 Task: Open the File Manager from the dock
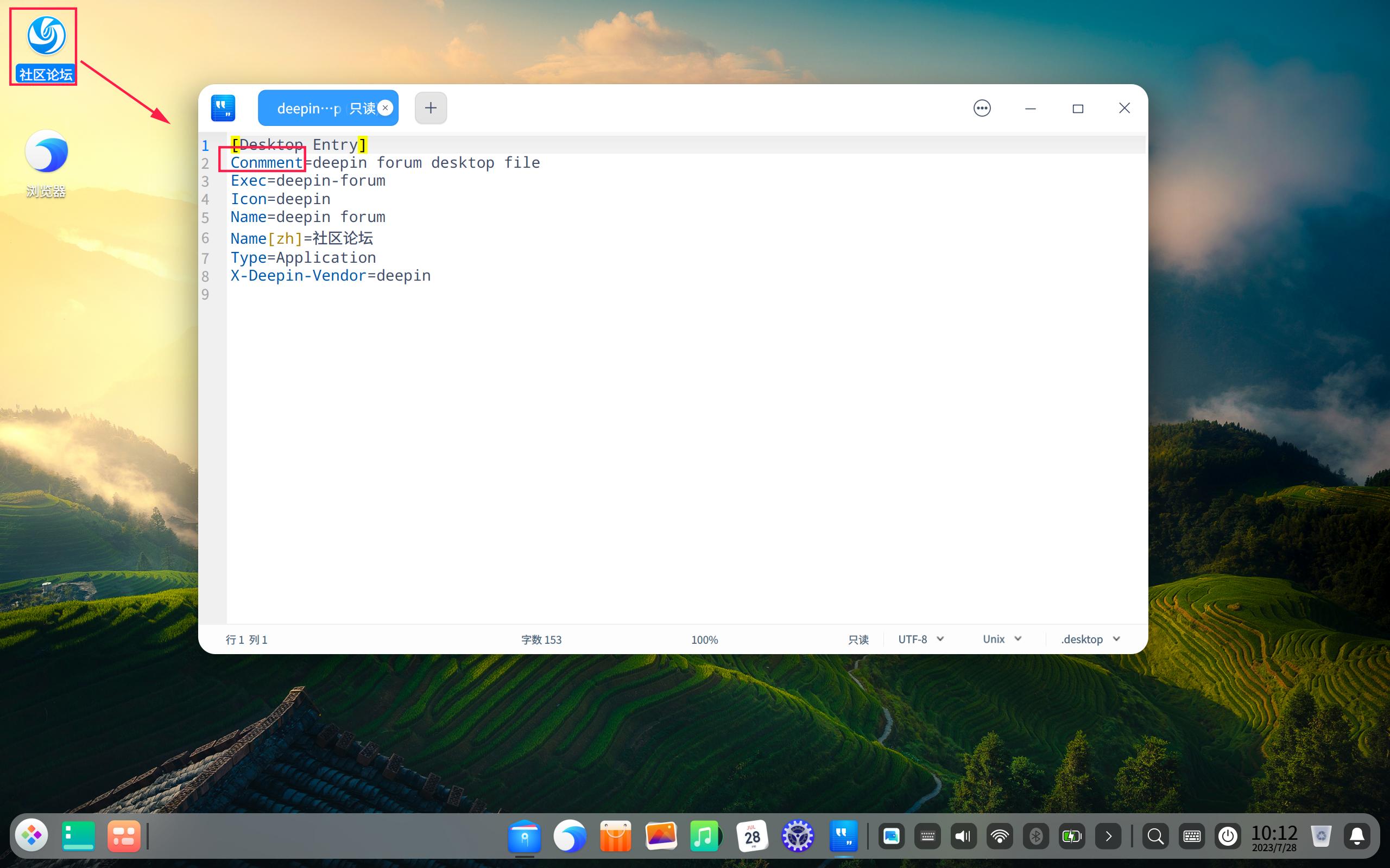(x=525, y=836)
